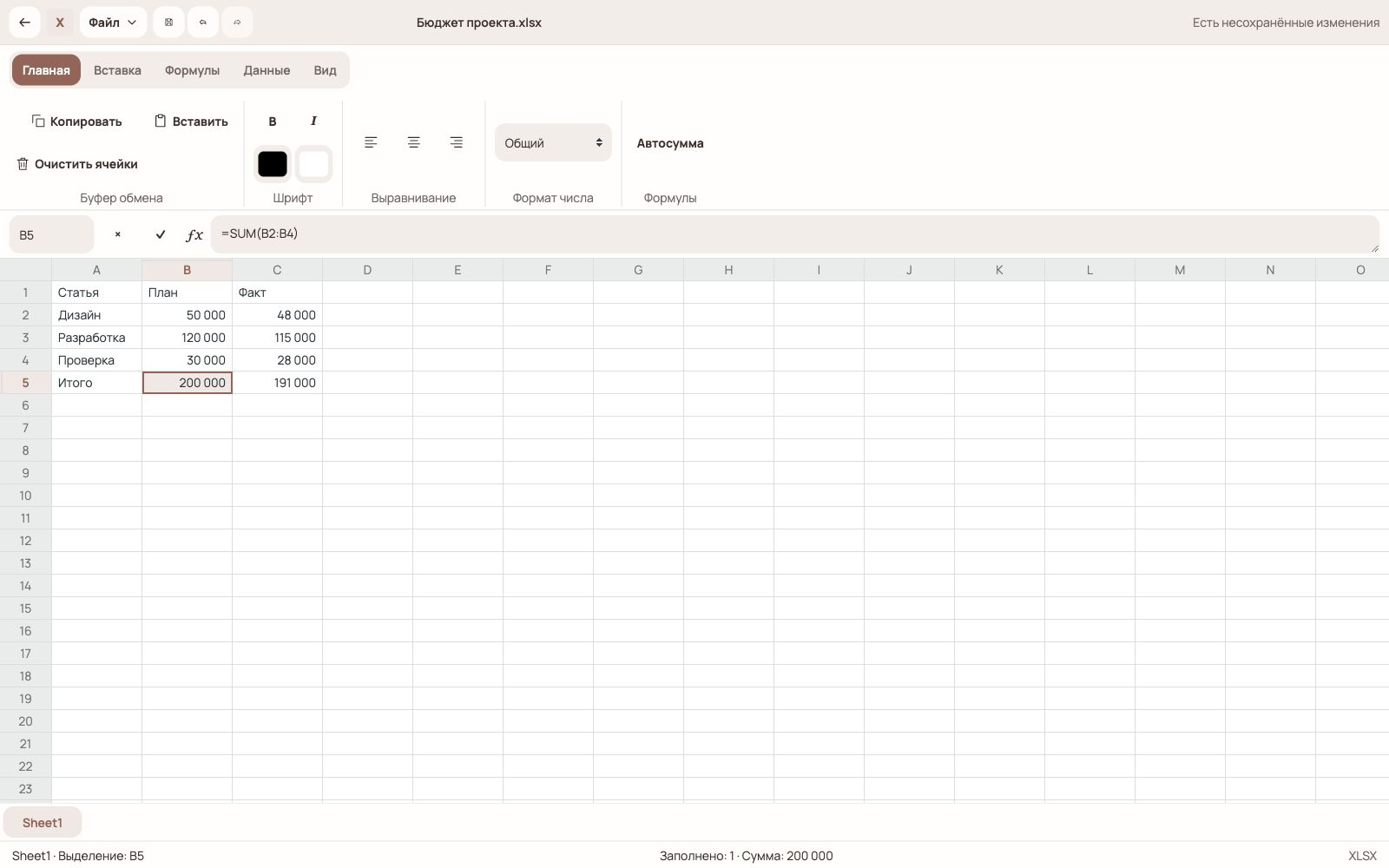Select row 5 header

(x=25, y=383)
